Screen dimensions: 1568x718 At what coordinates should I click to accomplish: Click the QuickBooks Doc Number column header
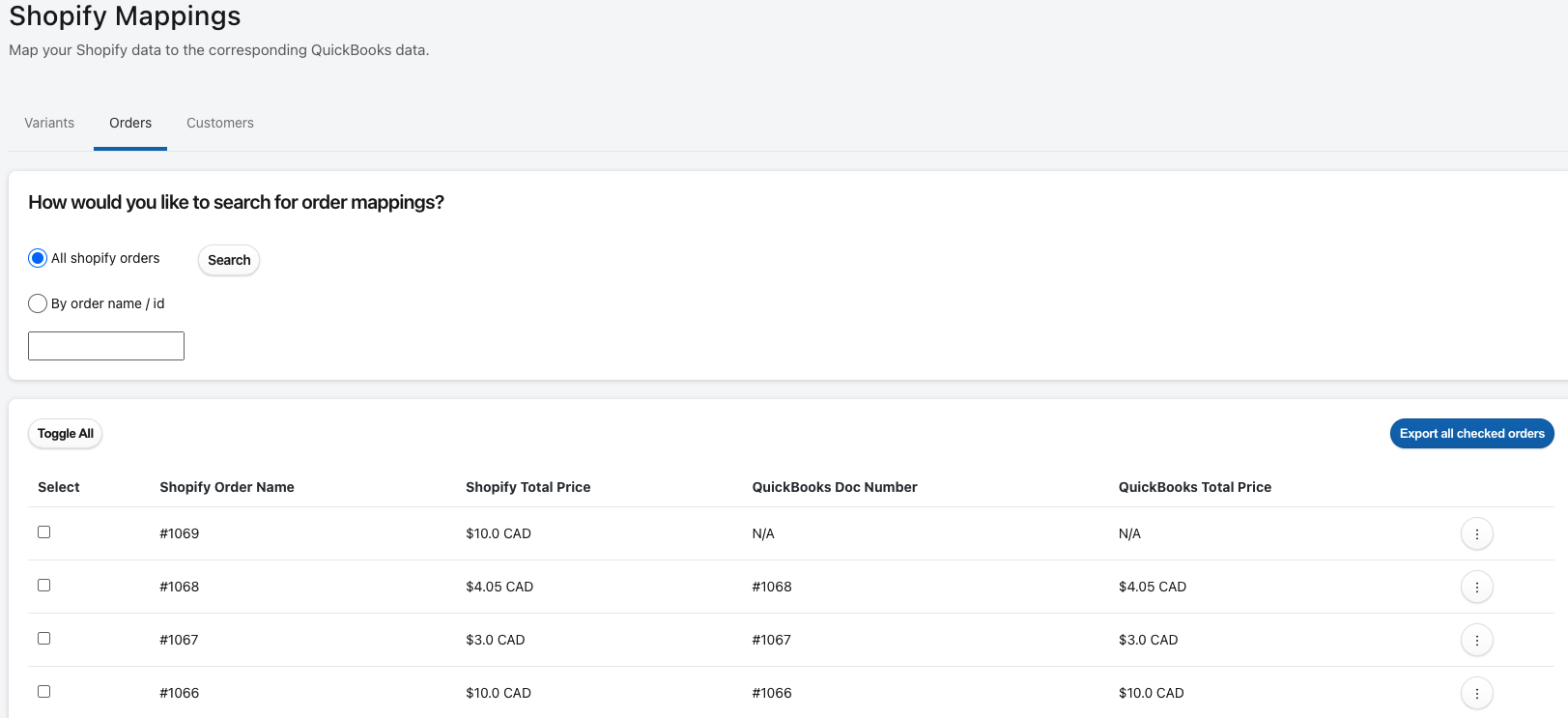pyautogui.click(x=835, y=487)
